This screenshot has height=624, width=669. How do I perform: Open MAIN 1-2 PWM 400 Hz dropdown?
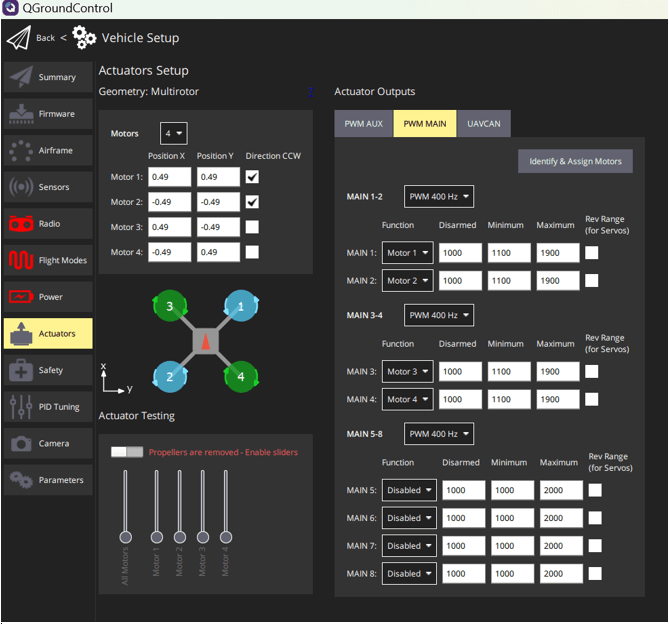(x=438, y=196)
